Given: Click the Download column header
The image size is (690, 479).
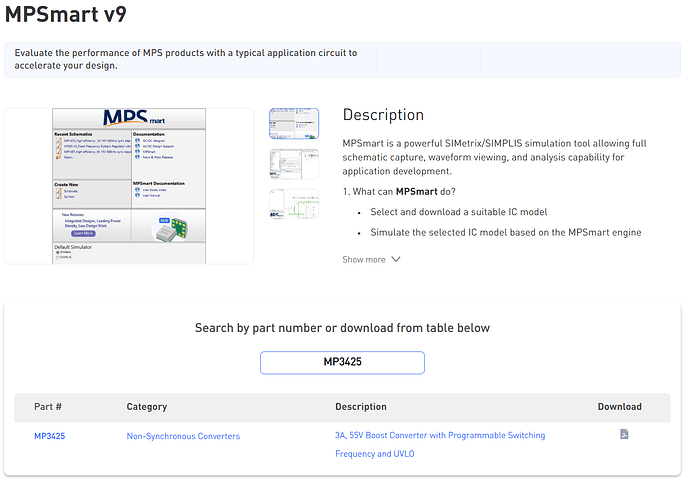Looking at the screenshot, I should (x=620, y=406).
